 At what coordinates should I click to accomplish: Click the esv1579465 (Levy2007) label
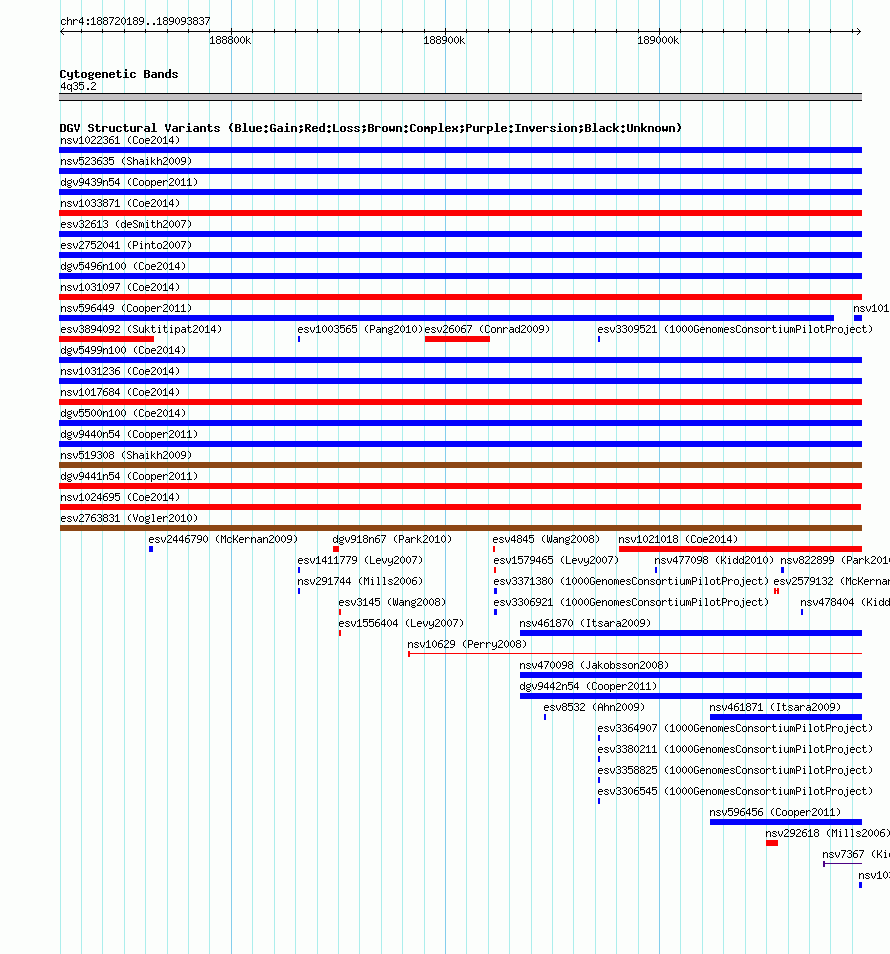[x=556, y=560]
